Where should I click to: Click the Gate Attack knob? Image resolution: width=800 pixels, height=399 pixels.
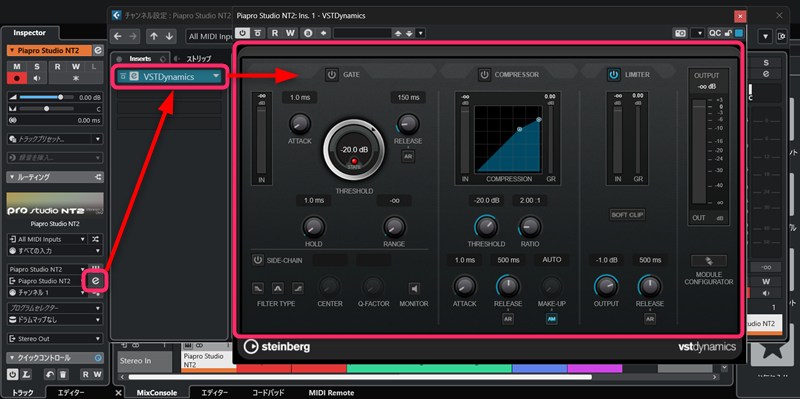click(x=299, y=123)
